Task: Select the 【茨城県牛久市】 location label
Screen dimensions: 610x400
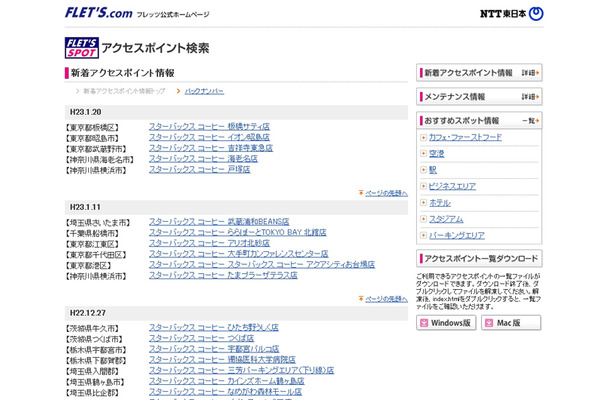Action: click(x=92, y=328)
